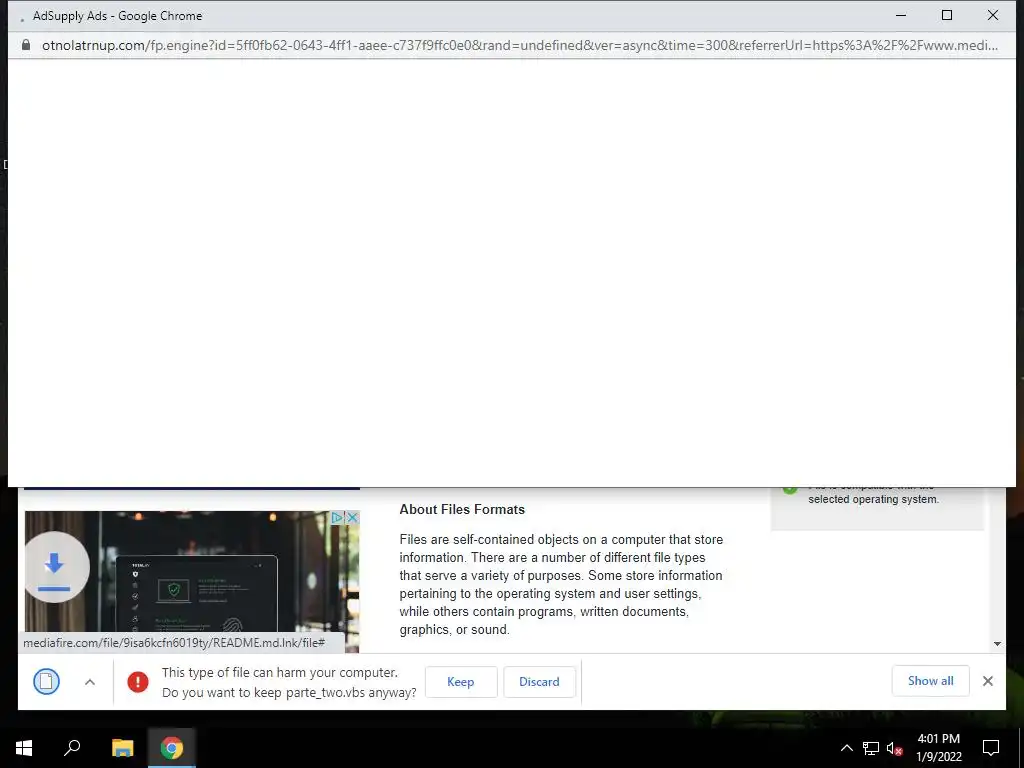Close the downloads bar
Image resolution: width=1024 pixels, height=768 pixels.
pyautogui.click(x=987, y=681)
